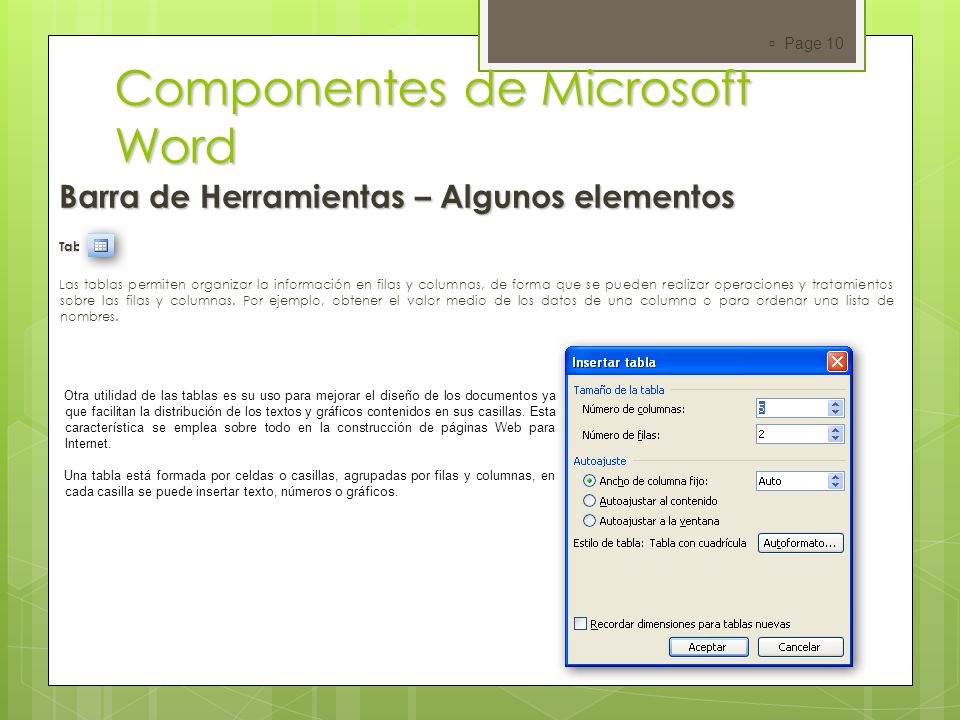Increase Número de columnas with up arrow
Viewport: 960px width, 720px height.
point(836,404)
